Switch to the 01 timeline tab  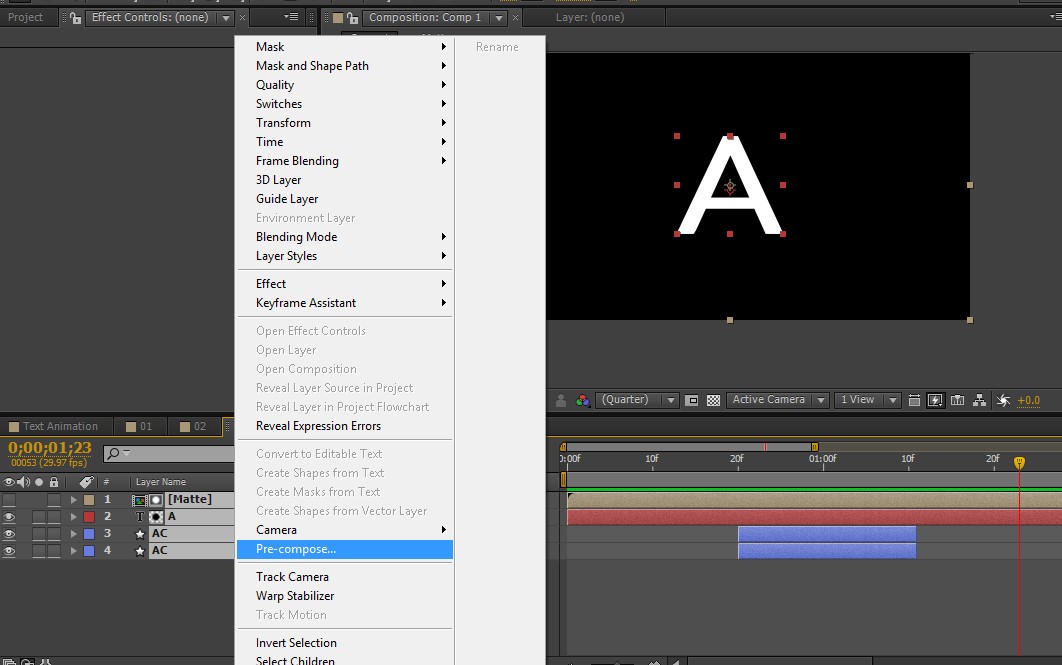[139, 426]
